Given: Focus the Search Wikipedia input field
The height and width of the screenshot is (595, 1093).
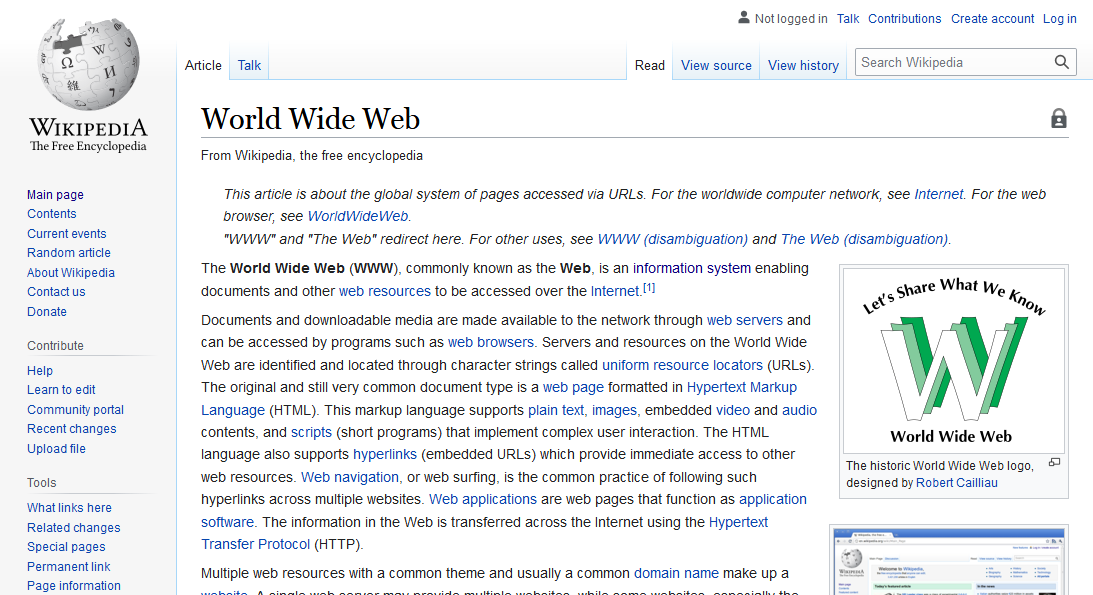Looking at the screenshot, I should [x=952, y=63].
